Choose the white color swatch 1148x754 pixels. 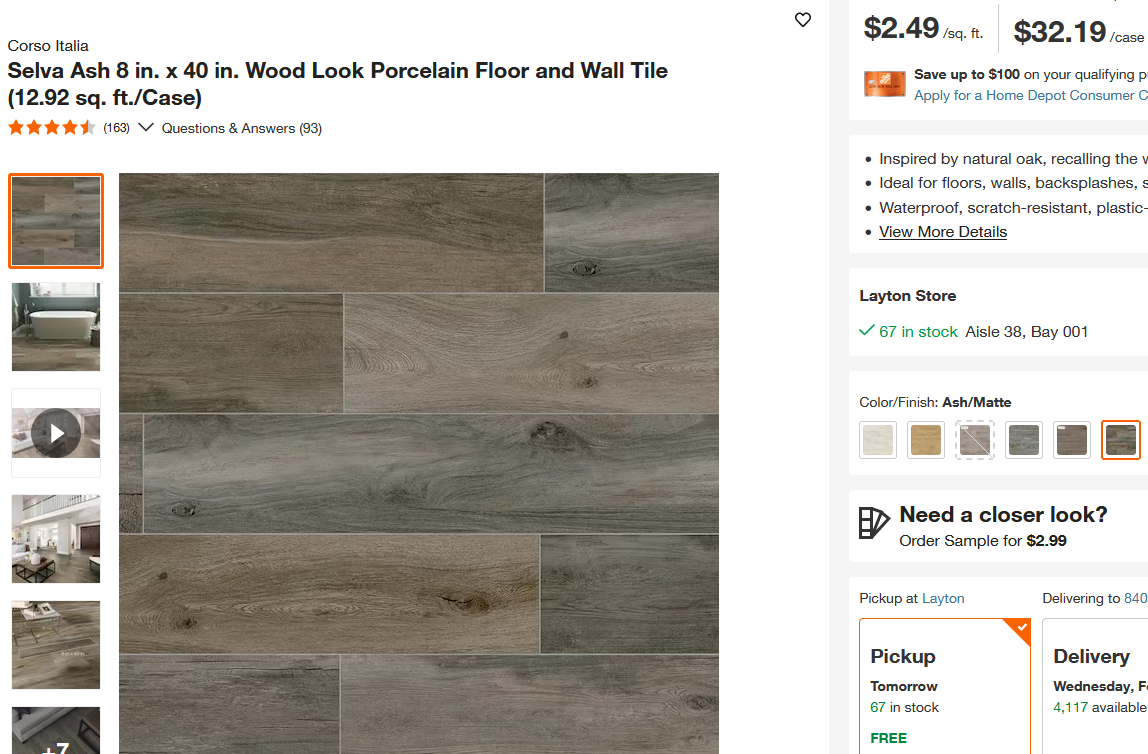878,440
